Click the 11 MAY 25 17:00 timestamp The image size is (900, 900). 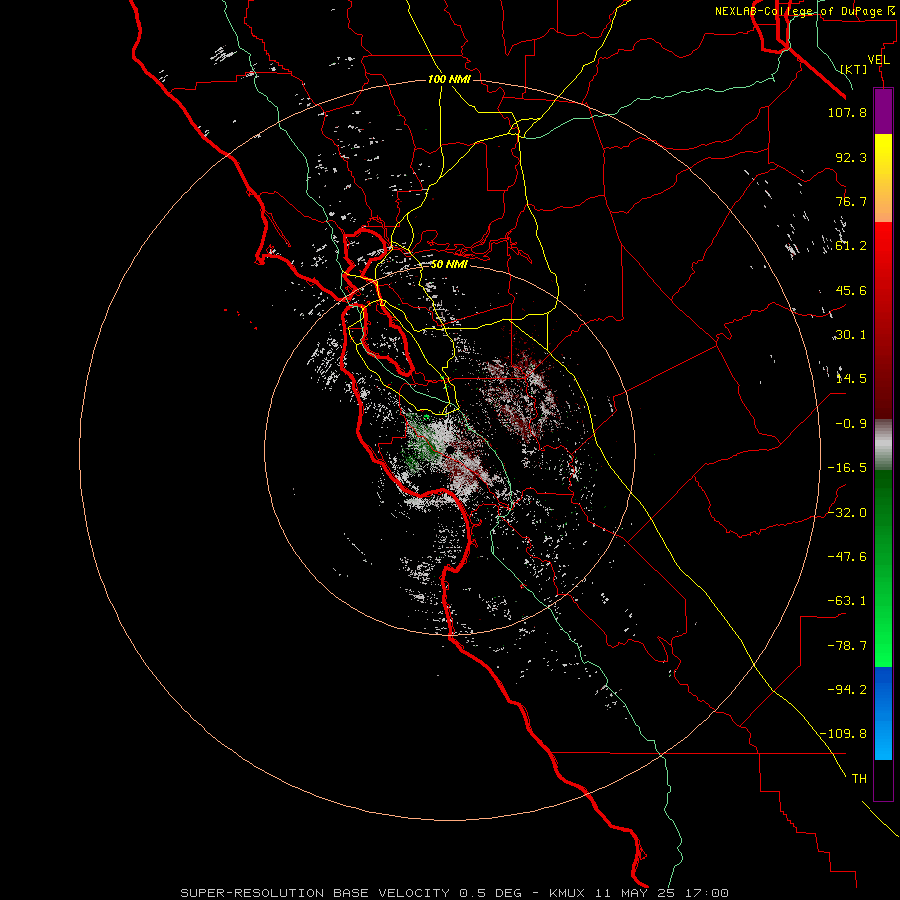click(662, 893)
